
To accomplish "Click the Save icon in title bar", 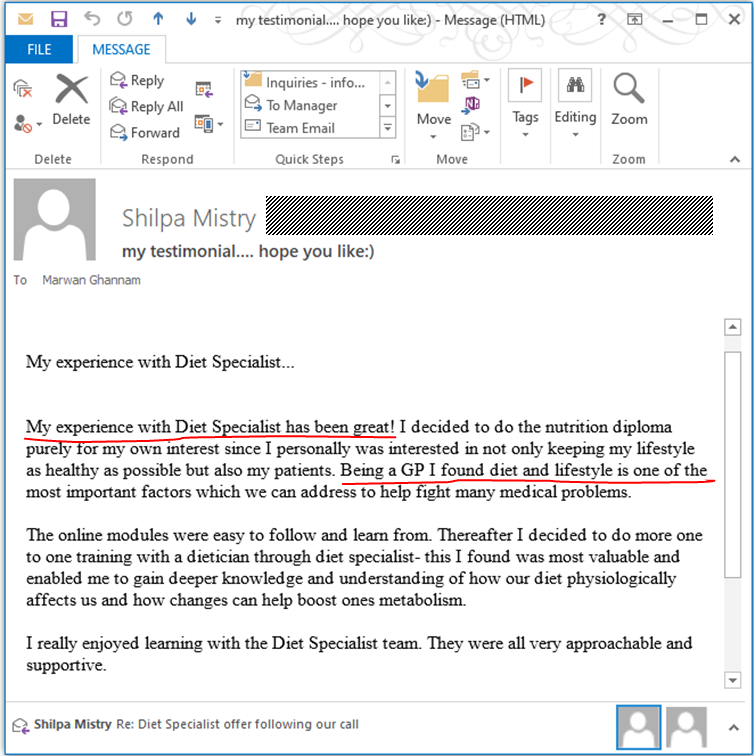I will pyautogui.click(x=59, y=19).
